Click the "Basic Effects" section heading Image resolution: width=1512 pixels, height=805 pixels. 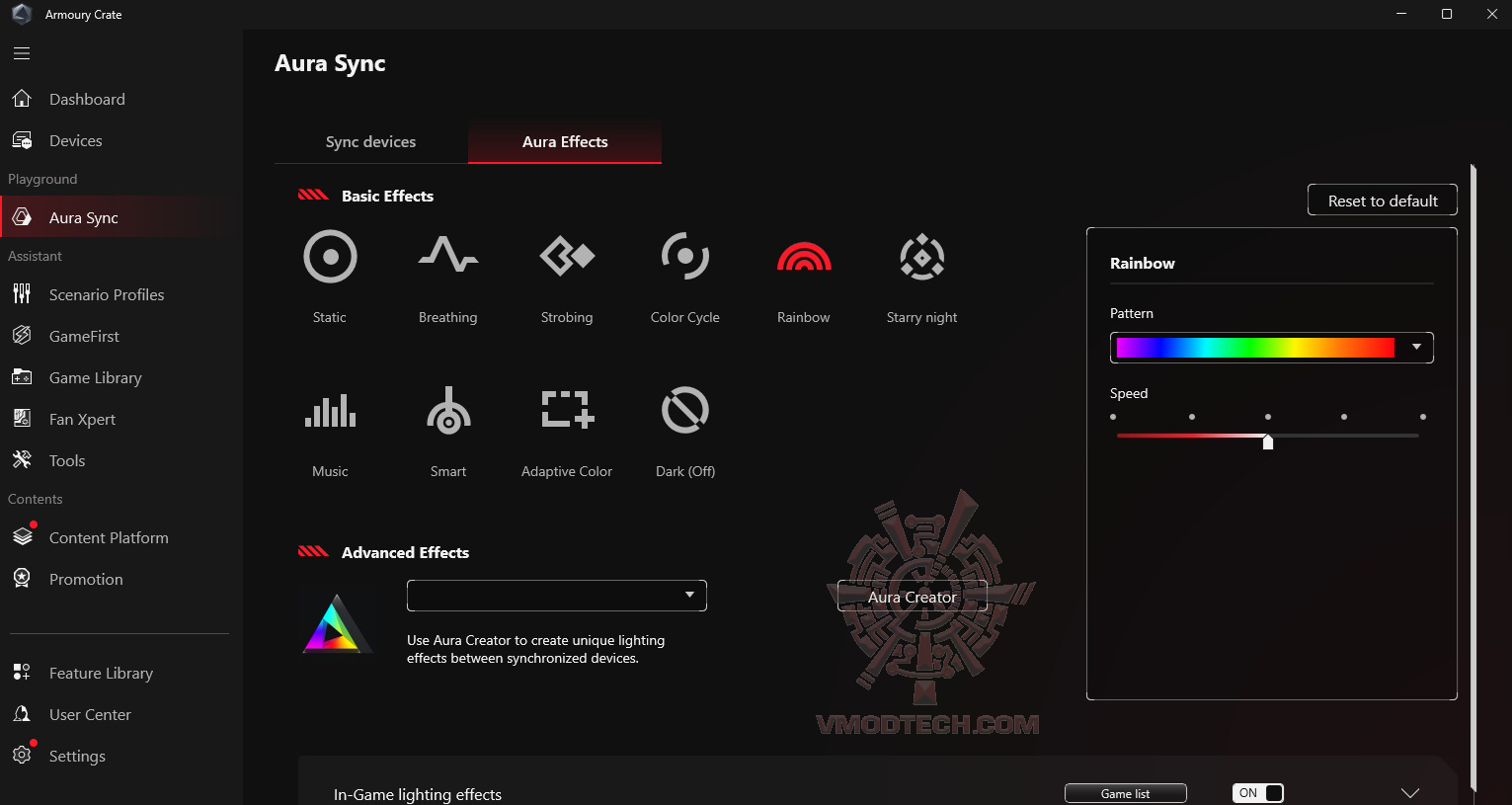point(387,196)
